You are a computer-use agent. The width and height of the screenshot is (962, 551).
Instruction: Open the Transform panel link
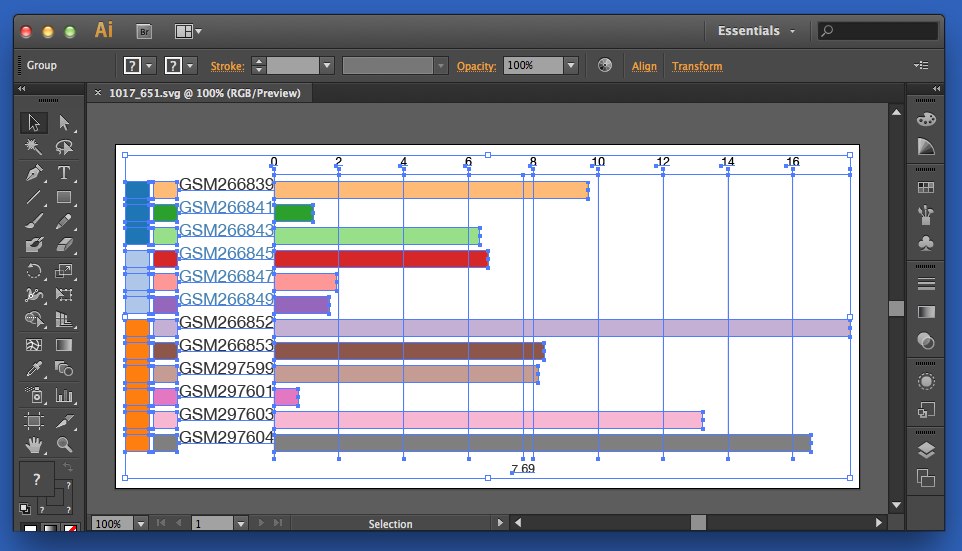pos(697,66)
